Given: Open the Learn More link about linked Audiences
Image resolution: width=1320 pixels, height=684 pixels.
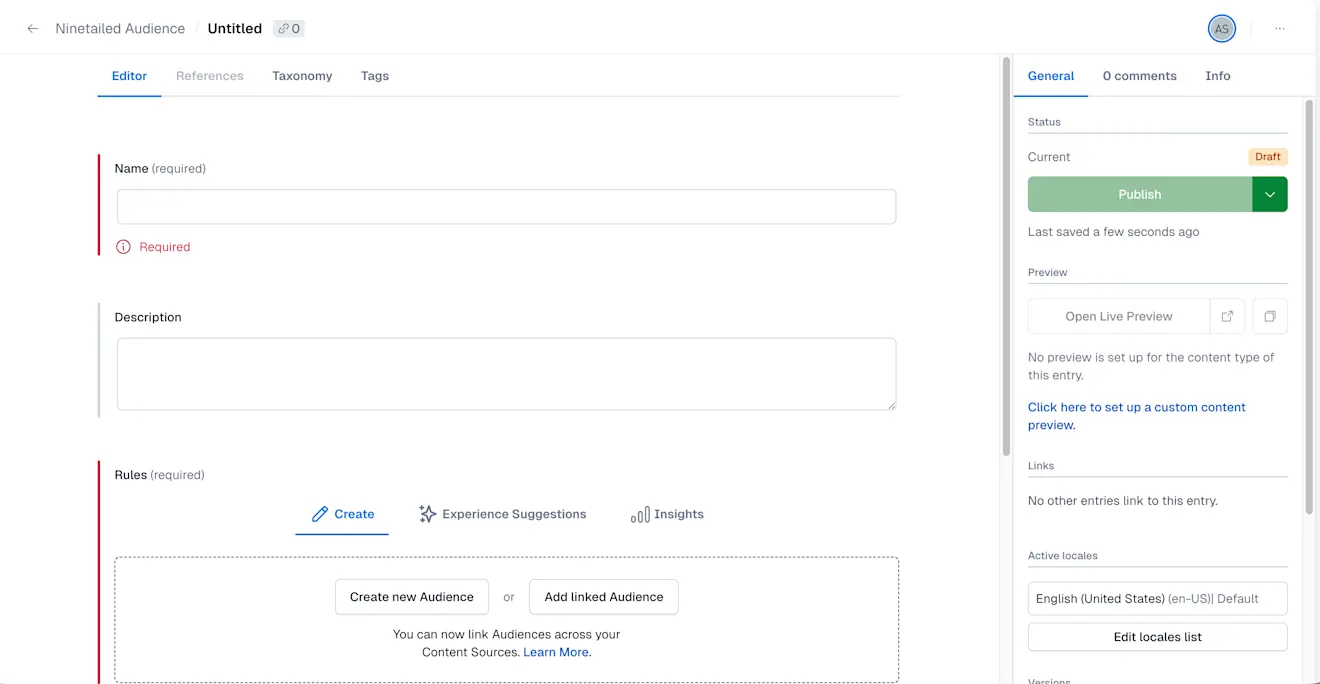Looking at the screenshot, I should (556, 651).
